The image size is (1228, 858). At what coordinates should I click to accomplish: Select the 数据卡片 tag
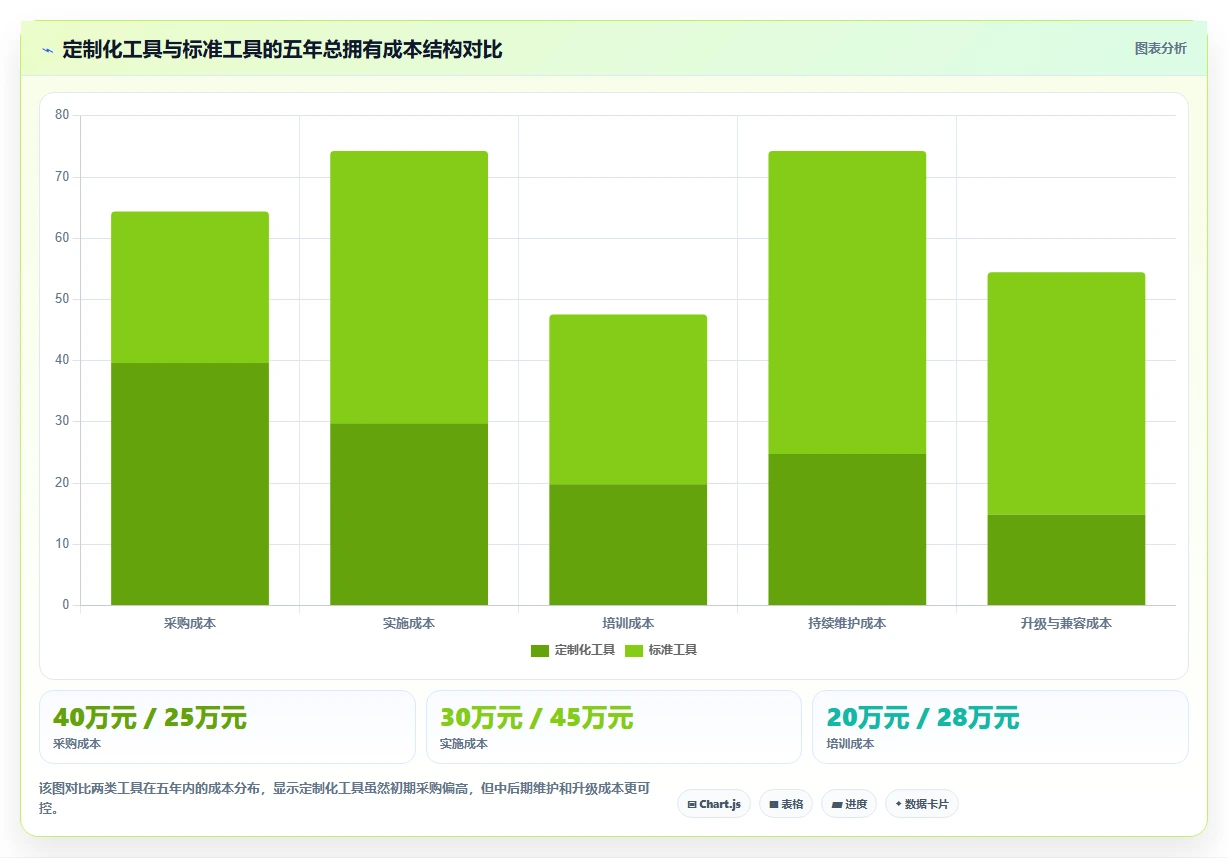pyautogui.click(x=922, y=804)
